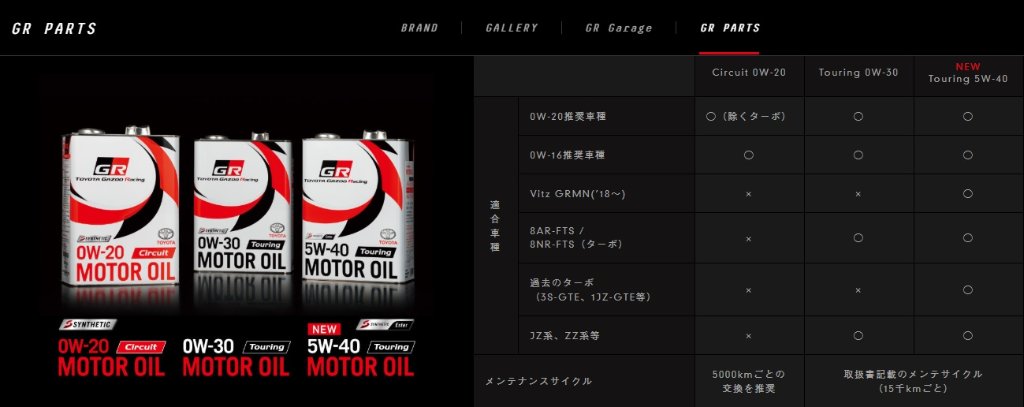Click the SYNTHETIC badge above 0W-20 label
This screenshot has width=1024, height=407.
[x=88, y=324]
